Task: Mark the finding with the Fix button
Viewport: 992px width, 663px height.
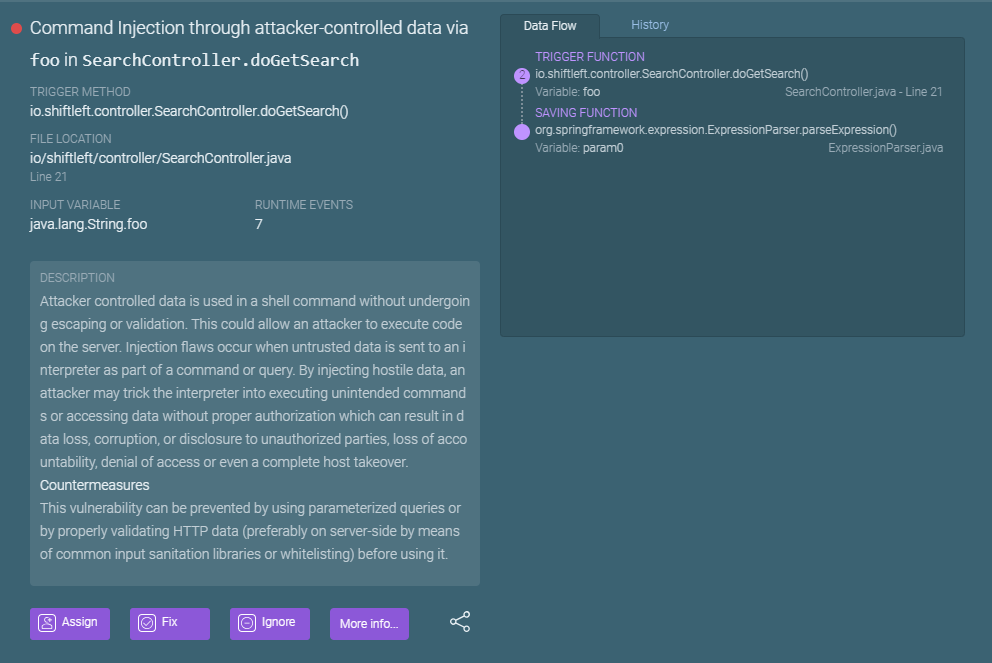Action: coord(169,623)
